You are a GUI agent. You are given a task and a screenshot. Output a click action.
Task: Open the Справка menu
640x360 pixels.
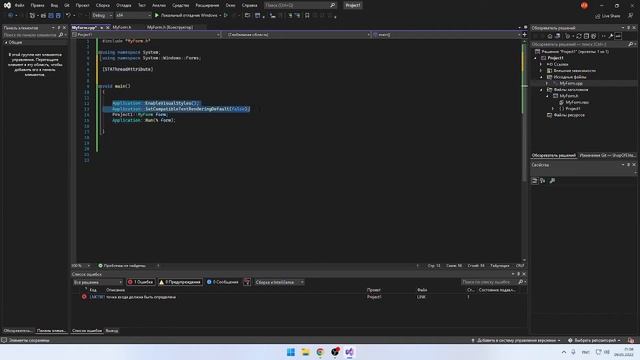pyautogui.click(x=249, y=5)
